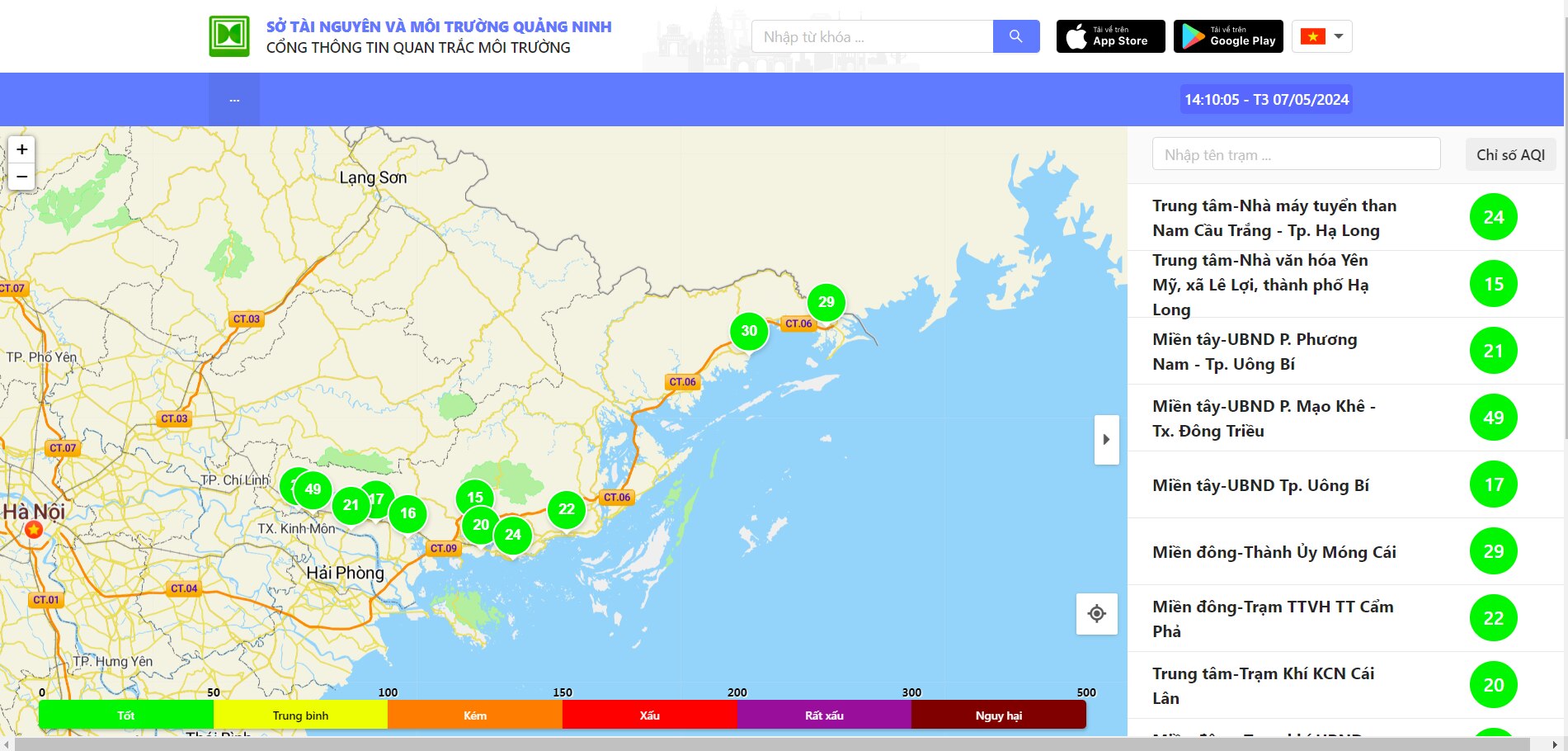The height and width of the screenshot is (751, 1568).
Task: Select map marker with AQI 20
Action: coord(481,525)
